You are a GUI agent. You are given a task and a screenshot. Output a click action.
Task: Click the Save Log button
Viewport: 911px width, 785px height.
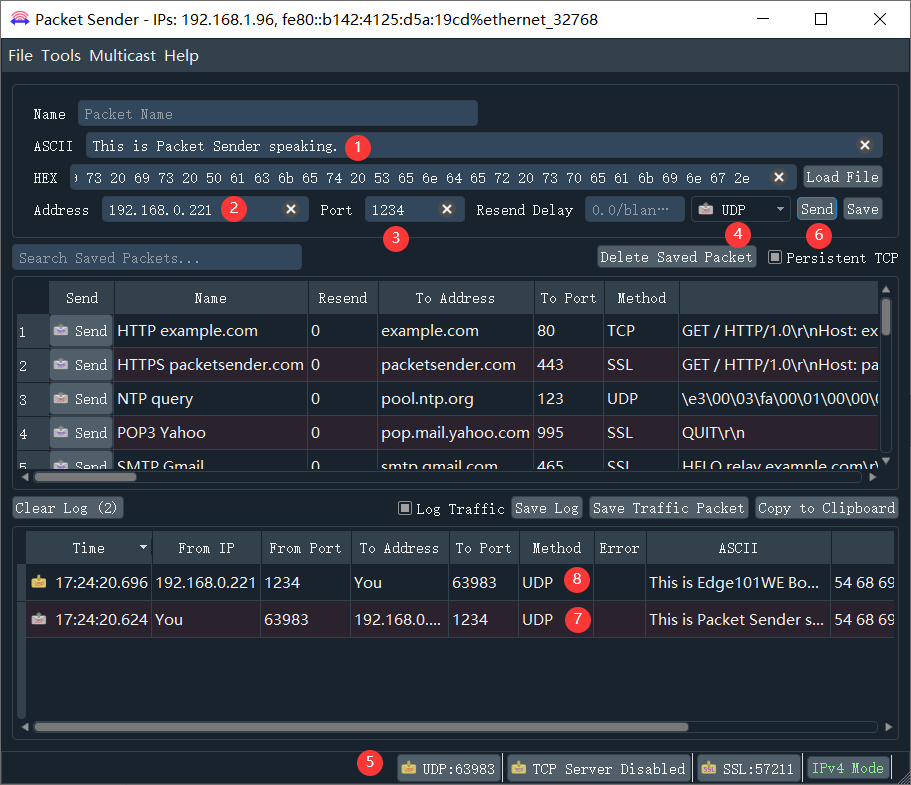(547, 508)
